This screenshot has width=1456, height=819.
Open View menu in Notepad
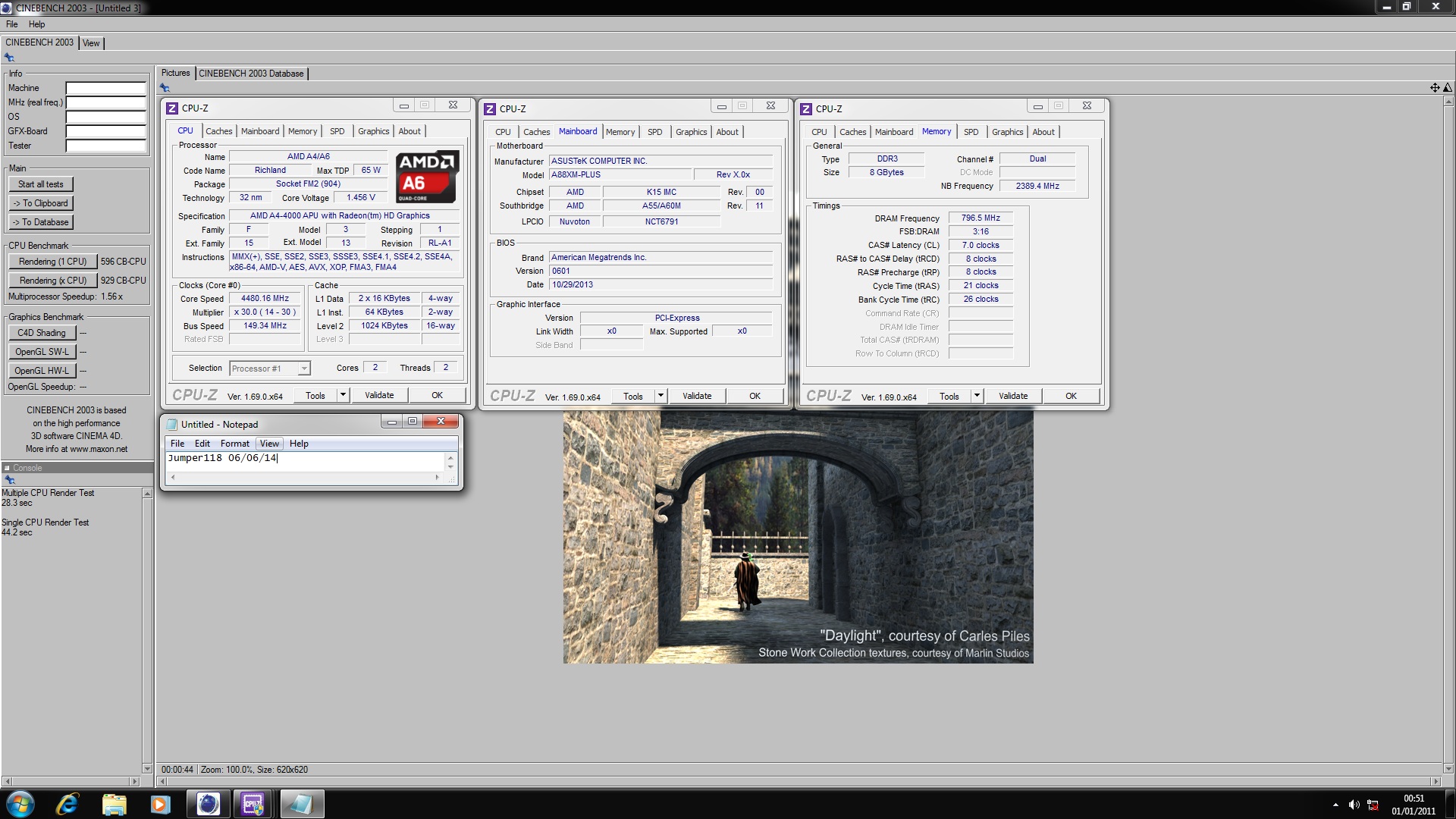269,444
